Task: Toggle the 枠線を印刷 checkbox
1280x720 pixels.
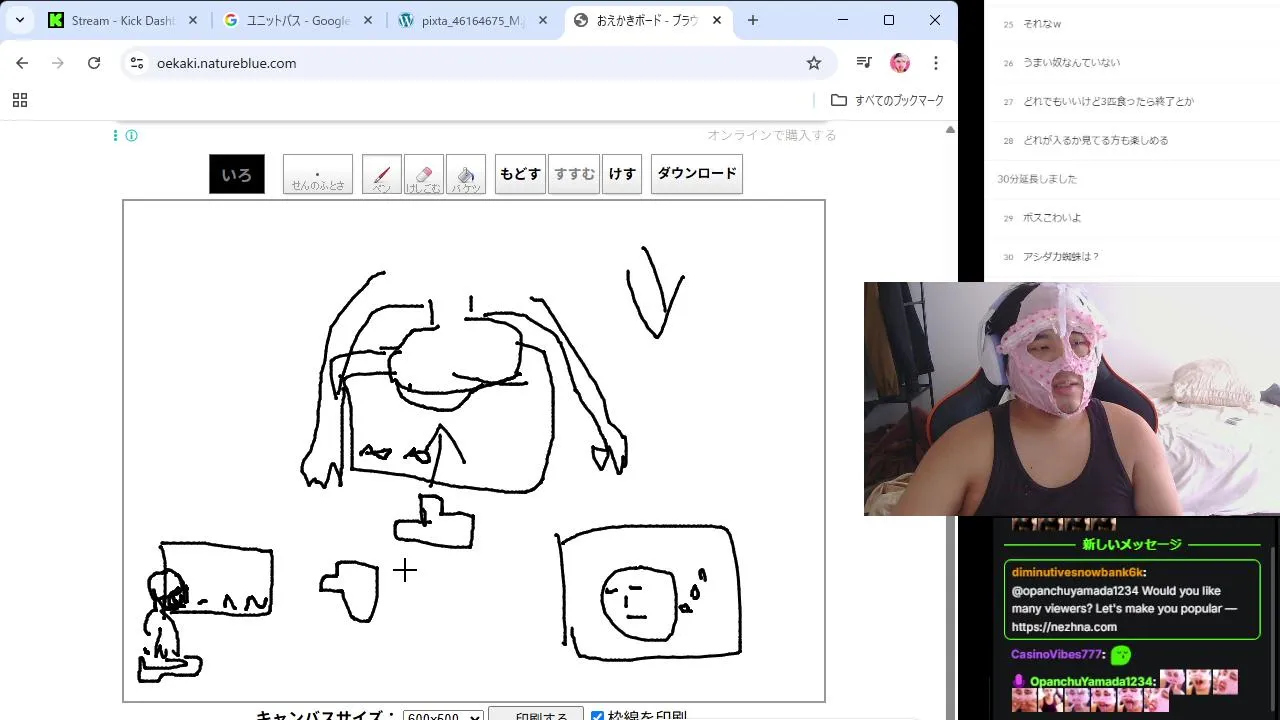Action: [x=597, y=716]
